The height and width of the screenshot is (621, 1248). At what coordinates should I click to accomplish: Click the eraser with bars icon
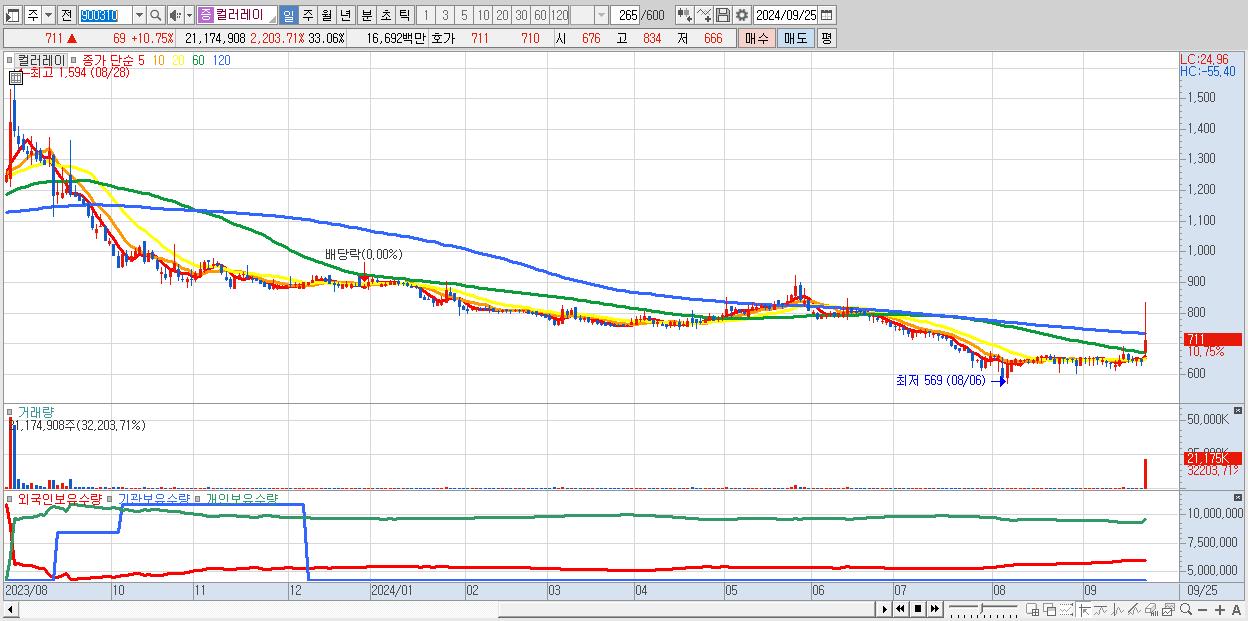(1151, 609)
